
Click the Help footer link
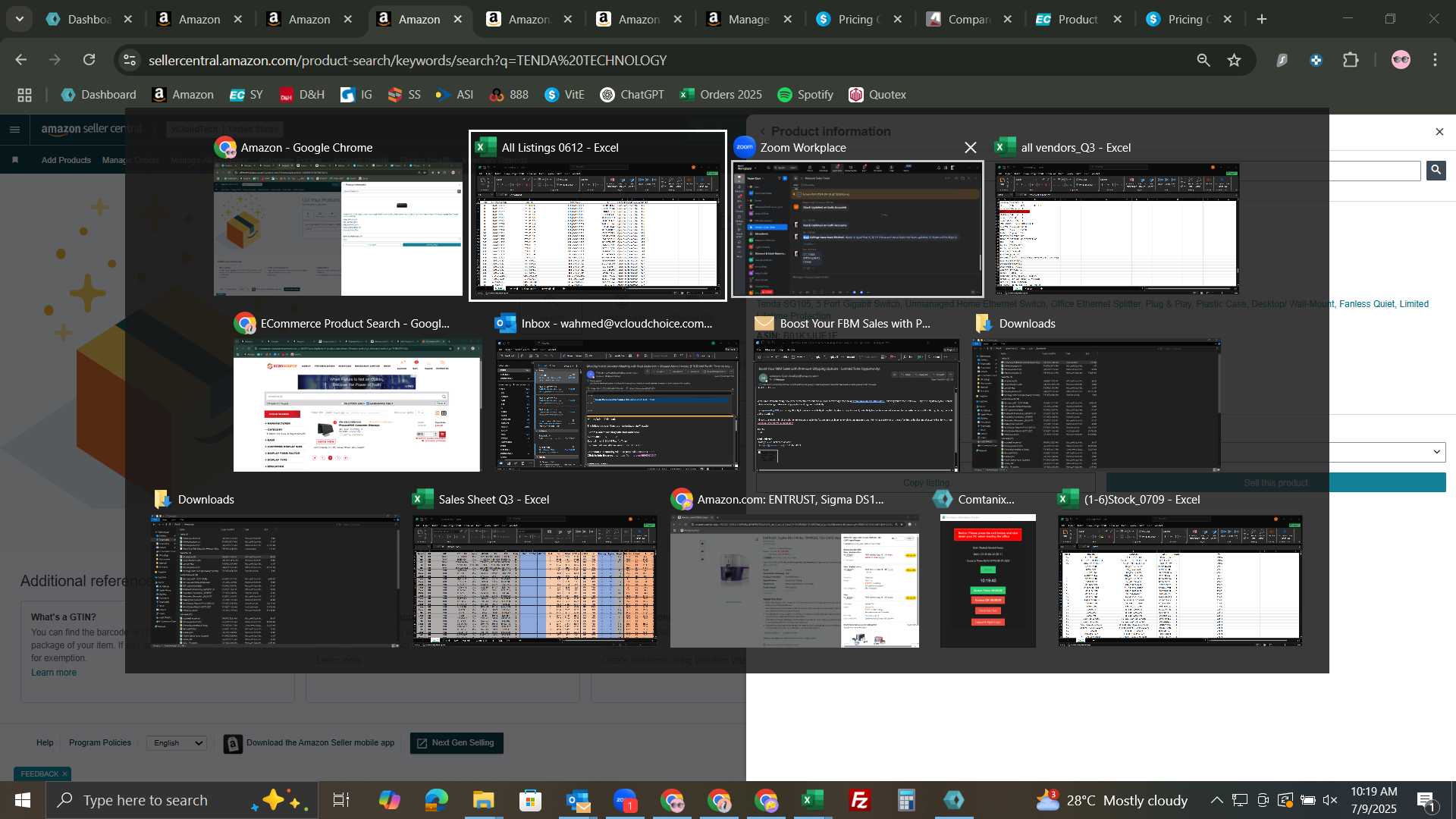click(x=45, y=743)
